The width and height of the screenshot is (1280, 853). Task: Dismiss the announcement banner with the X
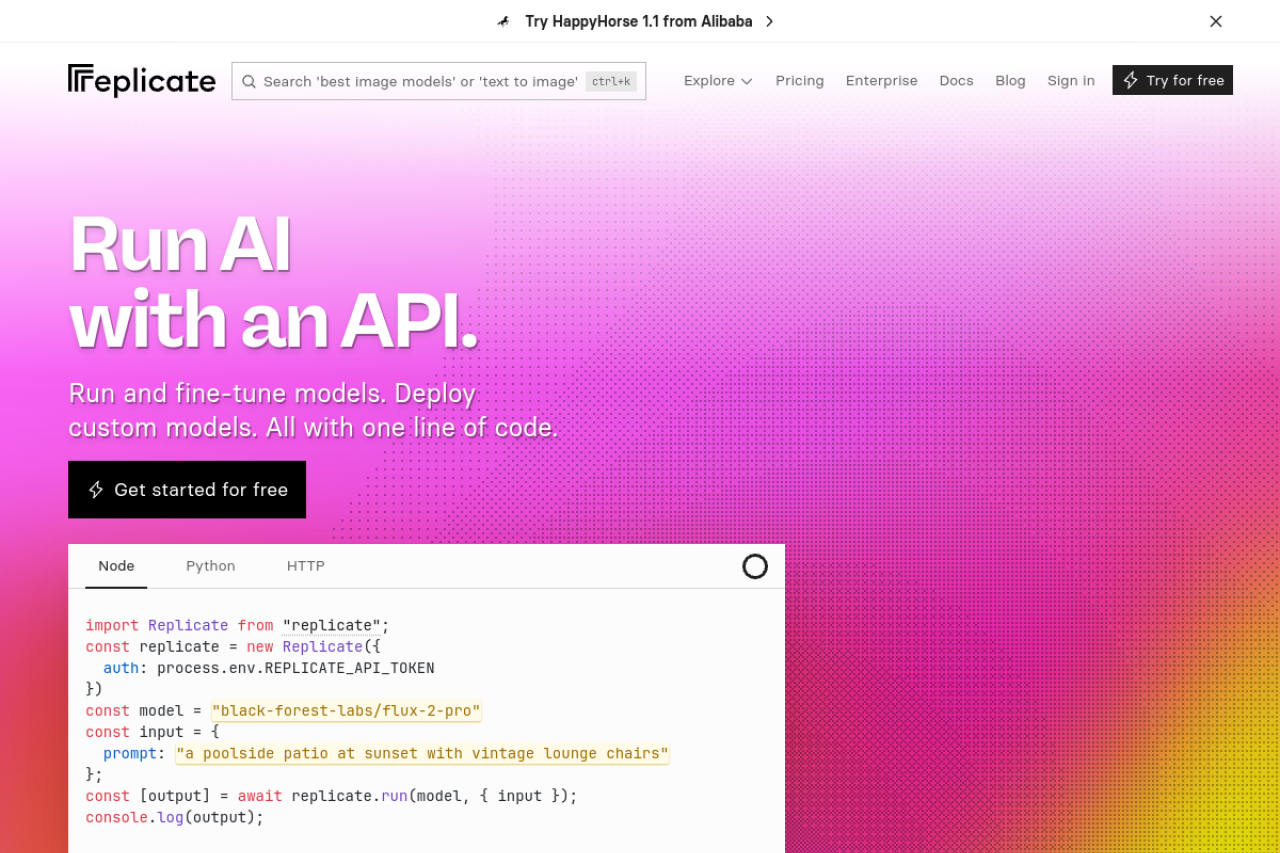point(1216,21)
